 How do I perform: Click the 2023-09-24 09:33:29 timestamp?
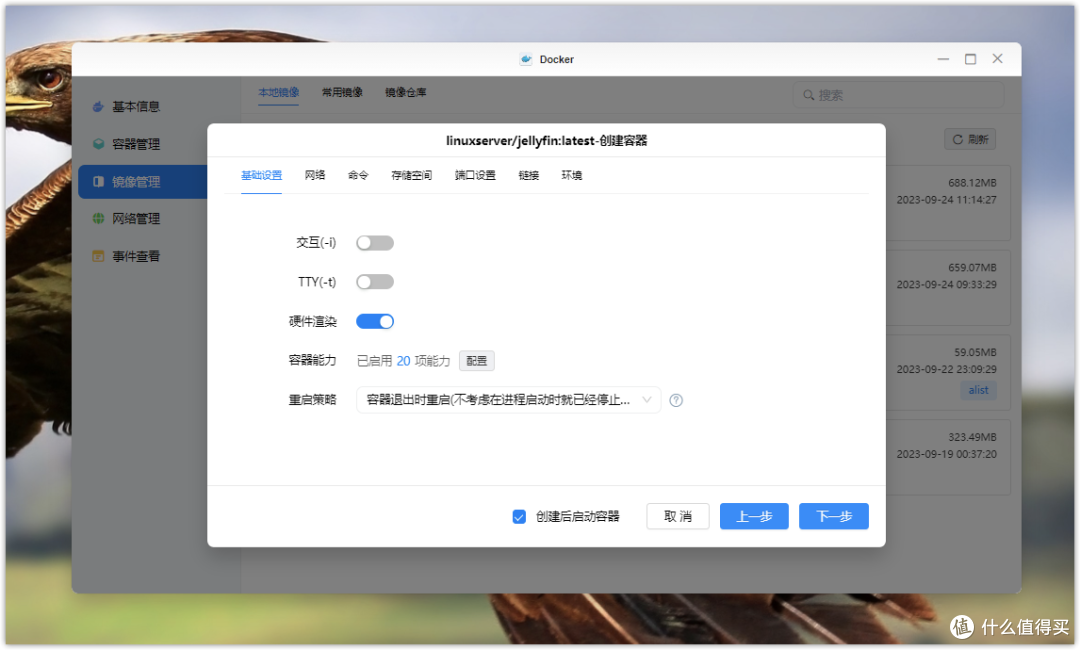(x=946, y=285)
